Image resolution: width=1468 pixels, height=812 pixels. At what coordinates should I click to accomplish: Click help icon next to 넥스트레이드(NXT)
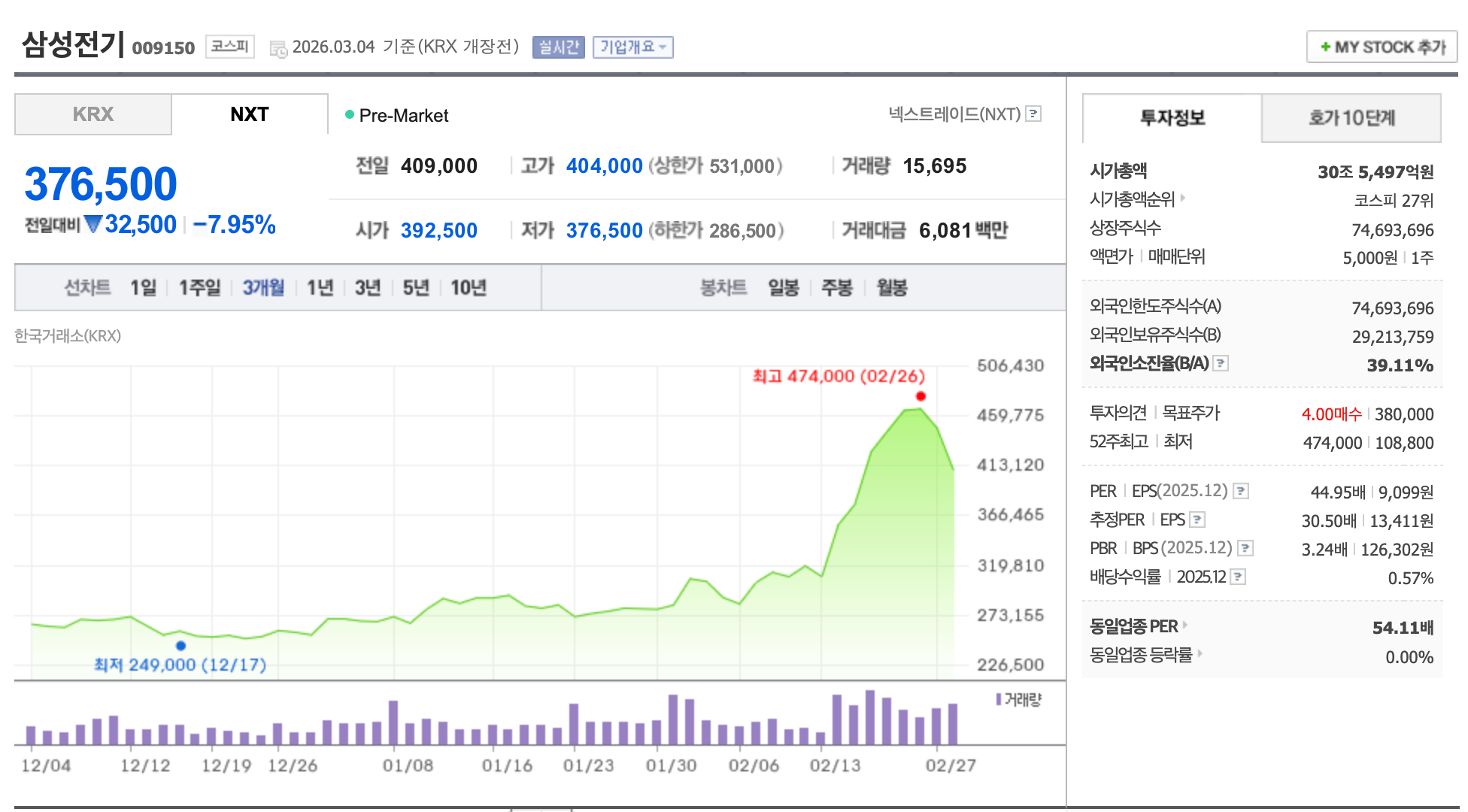(1034, 114)
